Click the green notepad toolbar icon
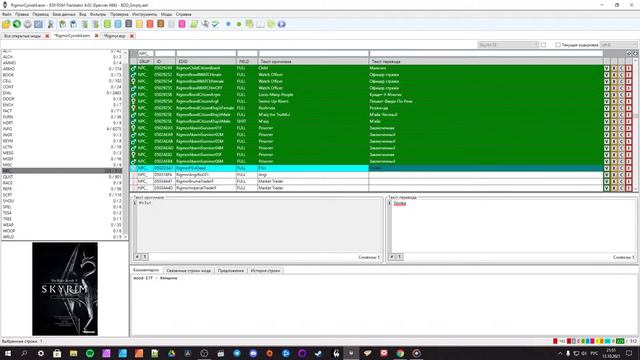 tap(194, 24)
